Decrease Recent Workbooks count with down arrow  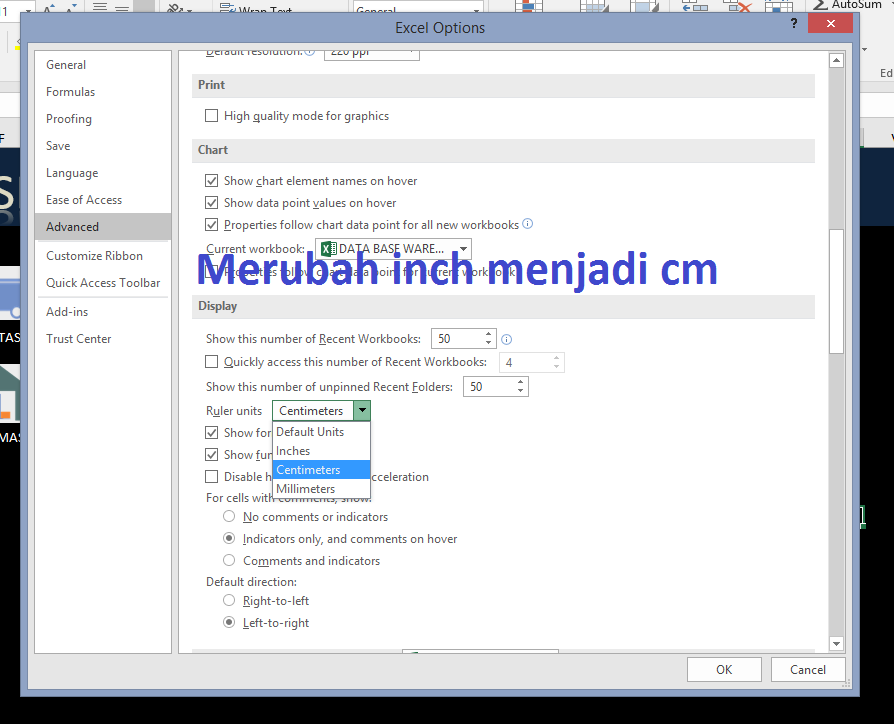tap(489, 343)
